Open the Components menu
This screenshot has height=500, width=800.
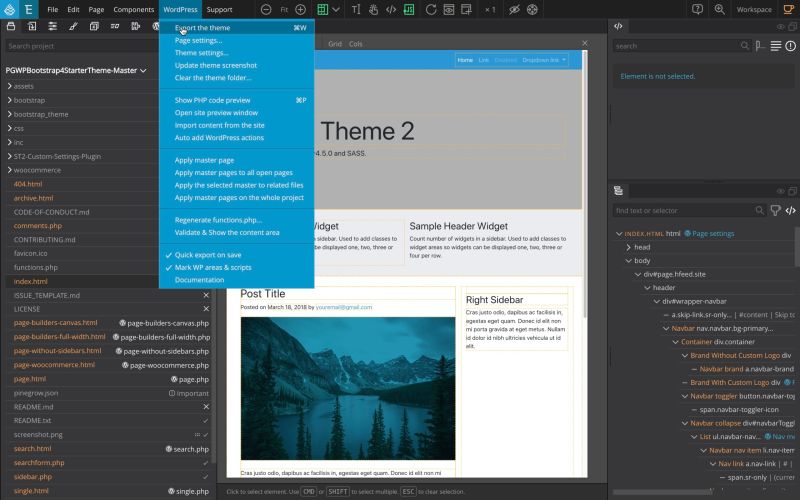click(x=133, y=9)
